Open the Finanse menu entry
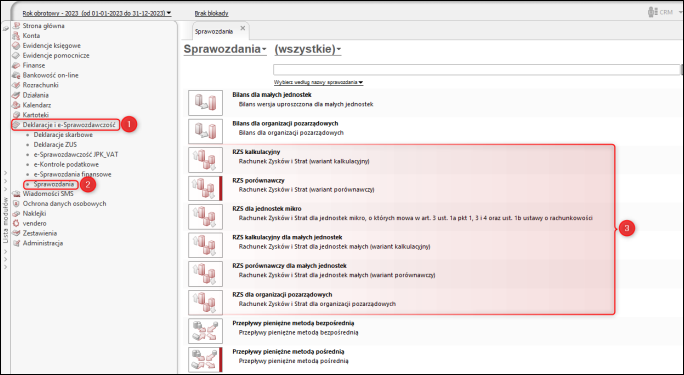This screenshot has width=684, height=375. click(x=34, y=65)
